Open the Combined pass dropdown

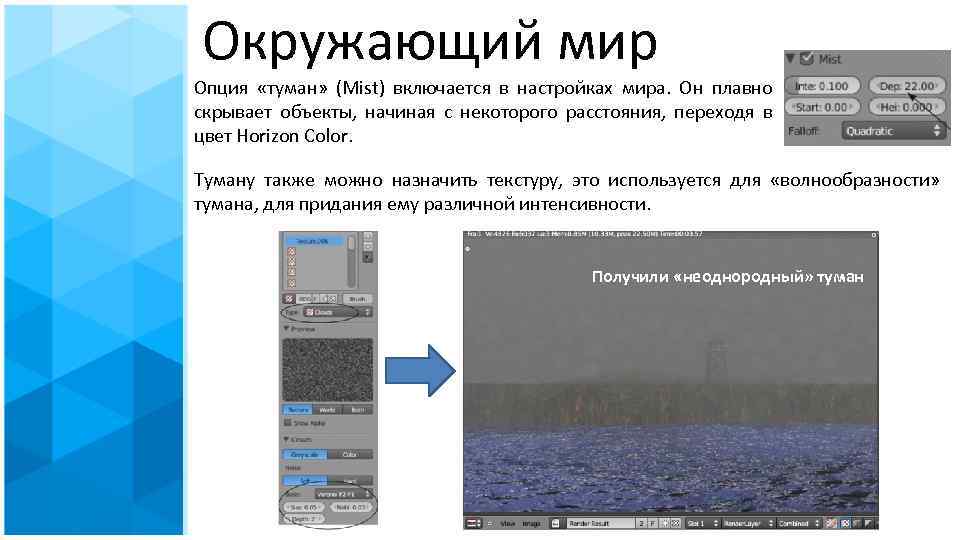tap(799, 523)
